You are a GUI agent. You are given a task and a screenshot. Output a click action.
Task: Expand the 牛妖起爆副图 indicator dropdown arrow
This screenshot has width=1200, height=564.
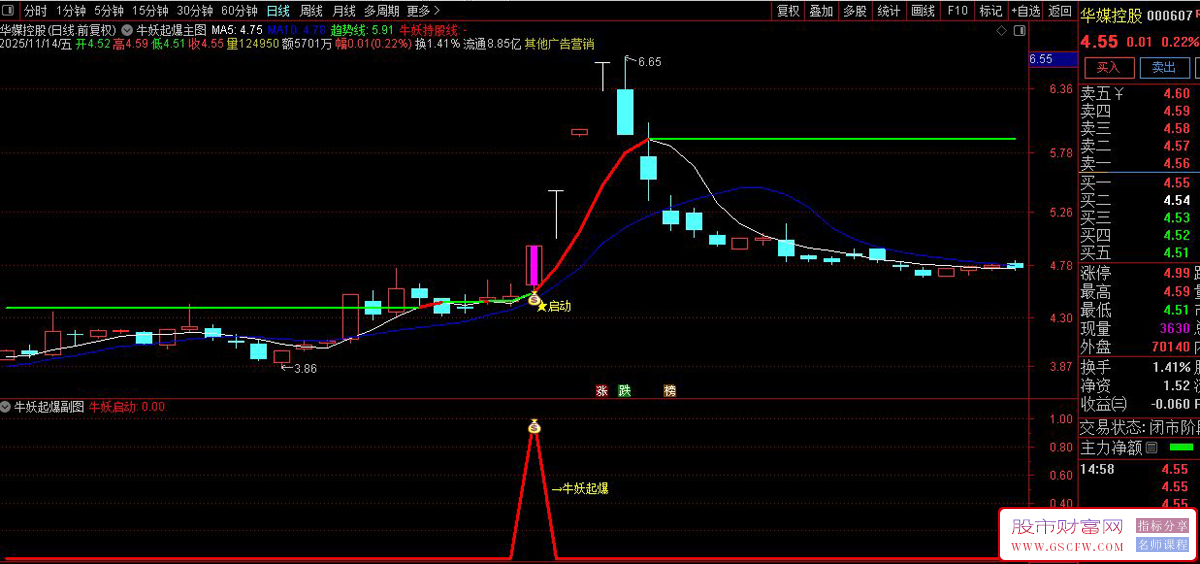(6, 407)
